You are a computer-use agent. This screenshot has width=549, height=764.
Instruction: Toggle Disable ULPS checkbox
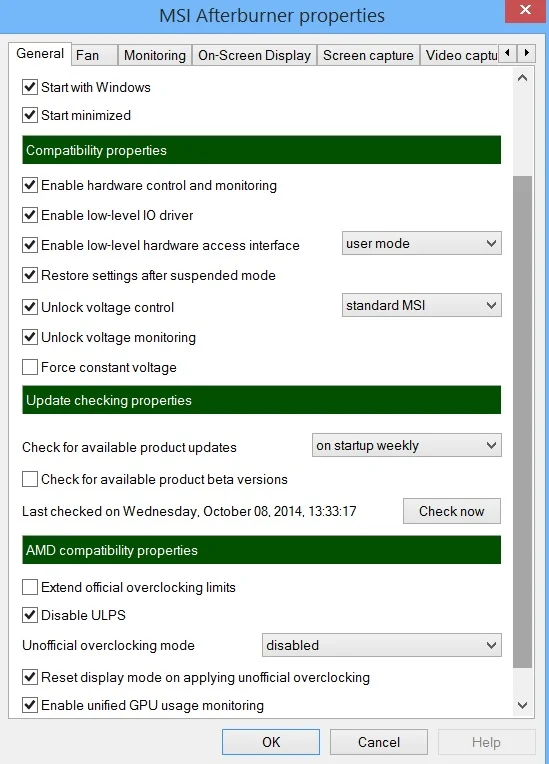point(30,615)
